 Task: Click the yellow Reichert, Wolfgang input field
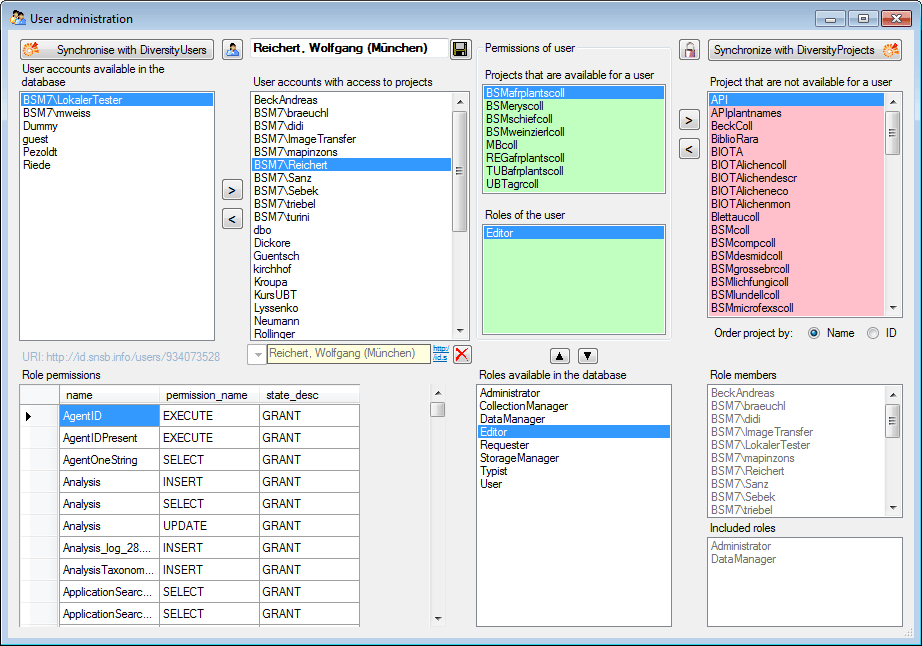(349, 354)
